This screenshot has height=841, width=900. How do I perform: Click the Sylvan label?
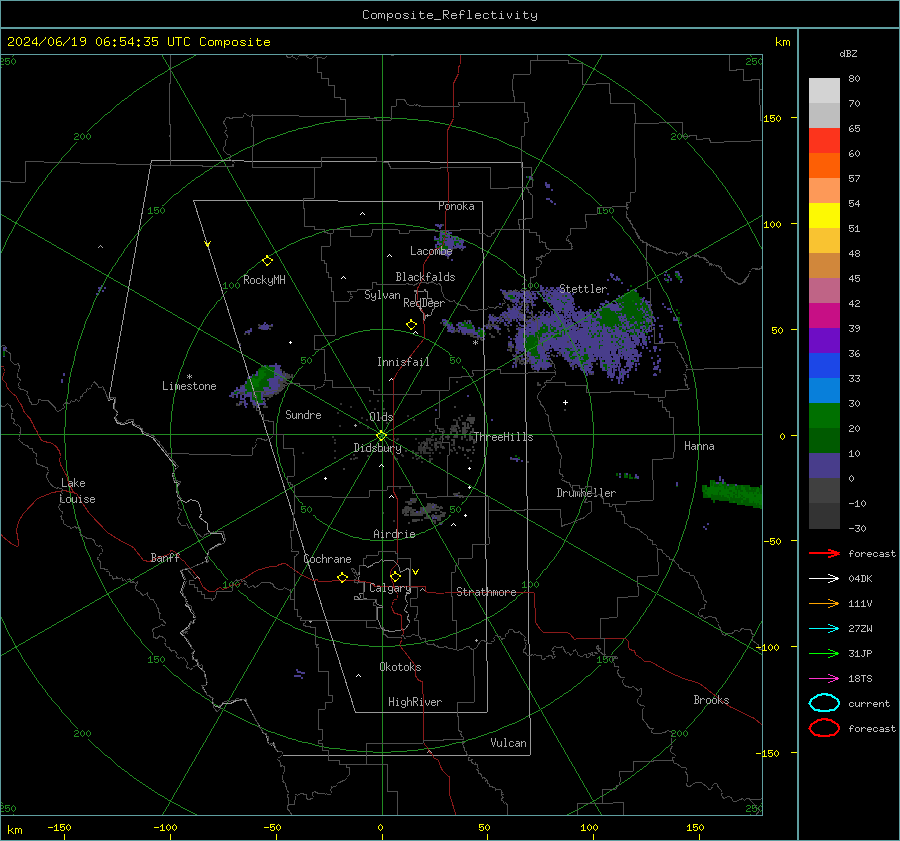pyautogui.click(x=382, y=295)
